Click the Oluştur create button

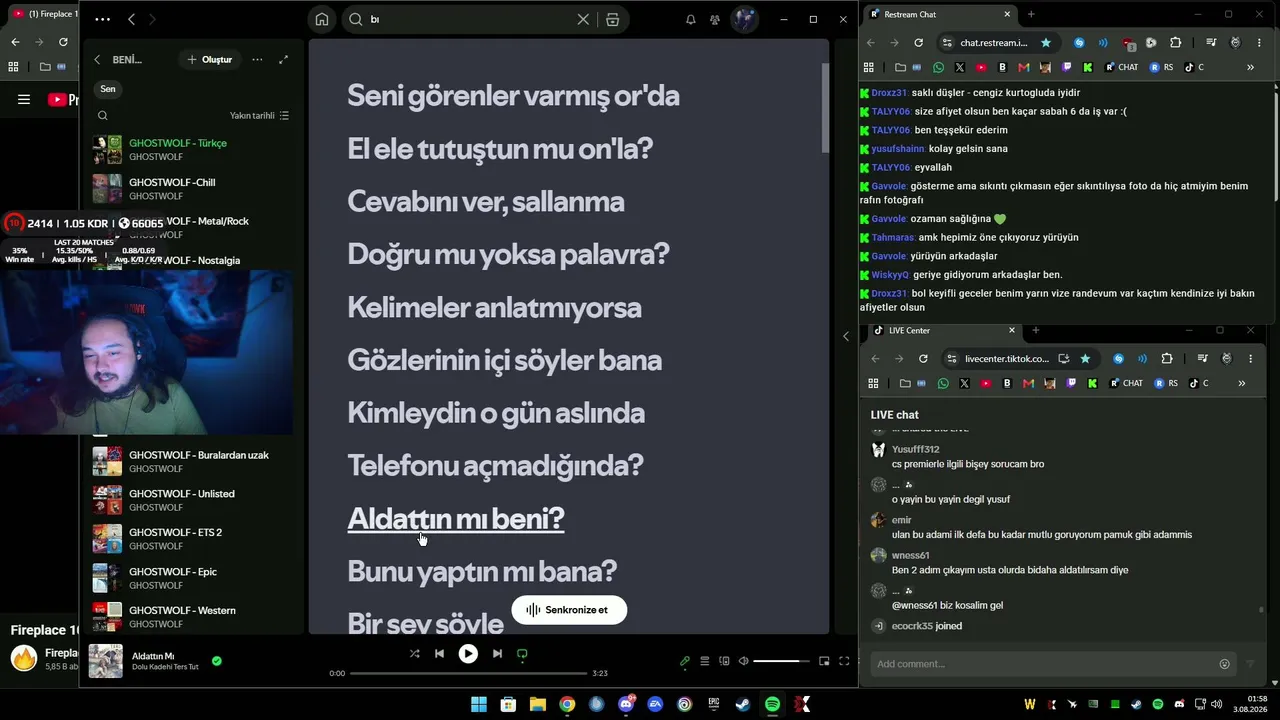(x=209, y=60)
